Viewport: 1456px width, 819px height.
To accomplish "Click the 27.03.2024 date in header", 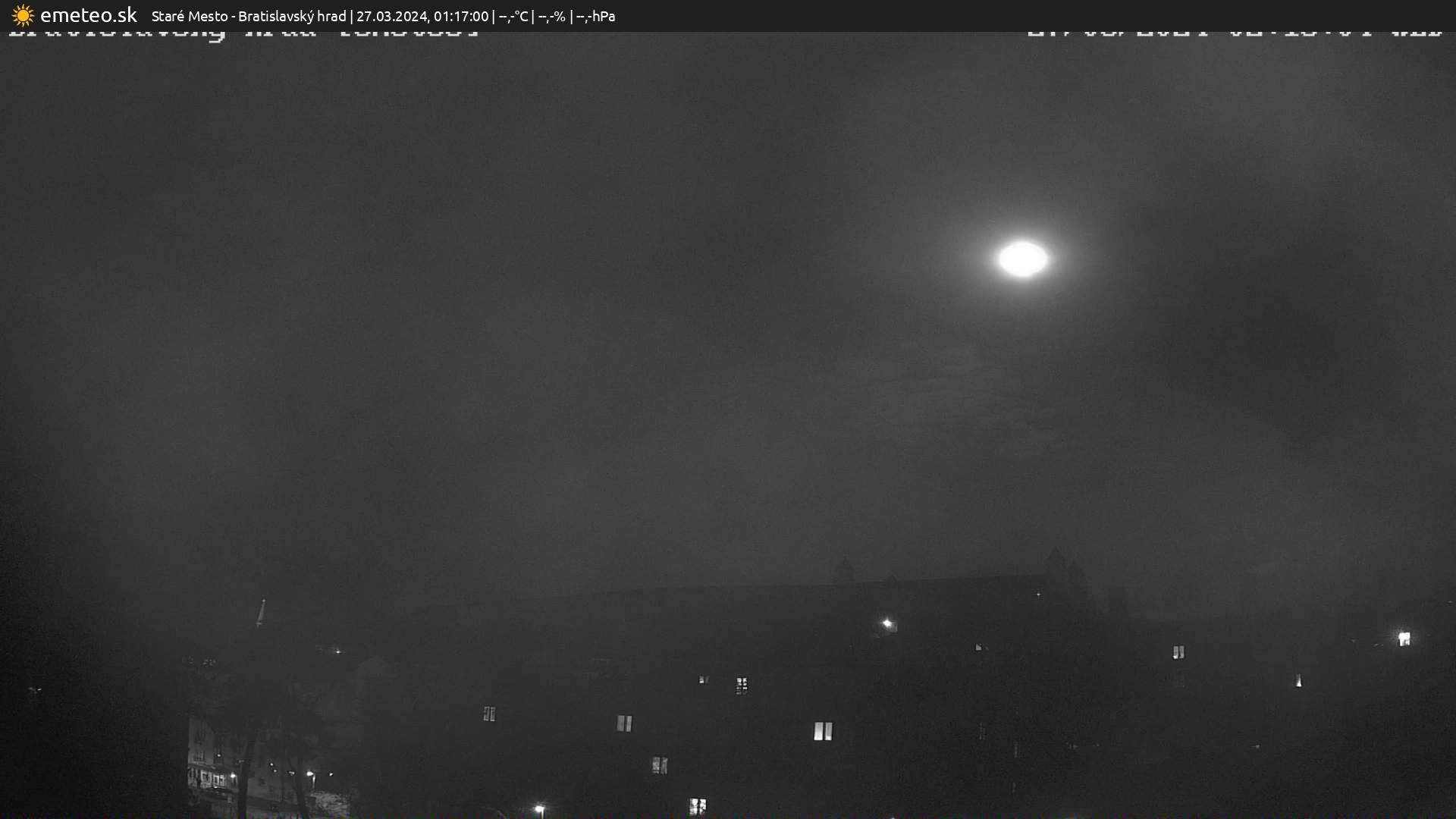I will click(391, 16).
